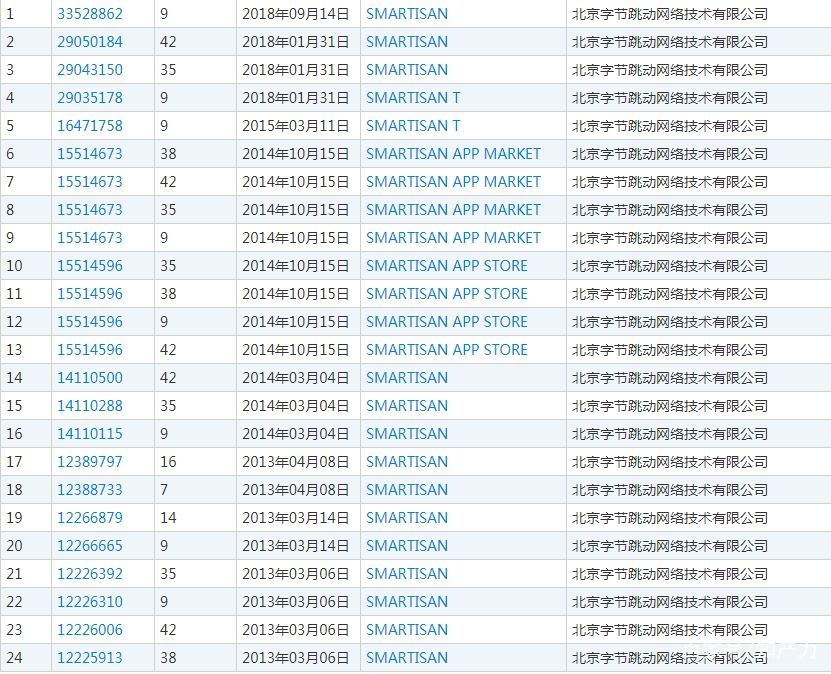The height and width of the screenshot is (674, 831).
Task: Open registration number 12226310
Action: tap(90, 602)
